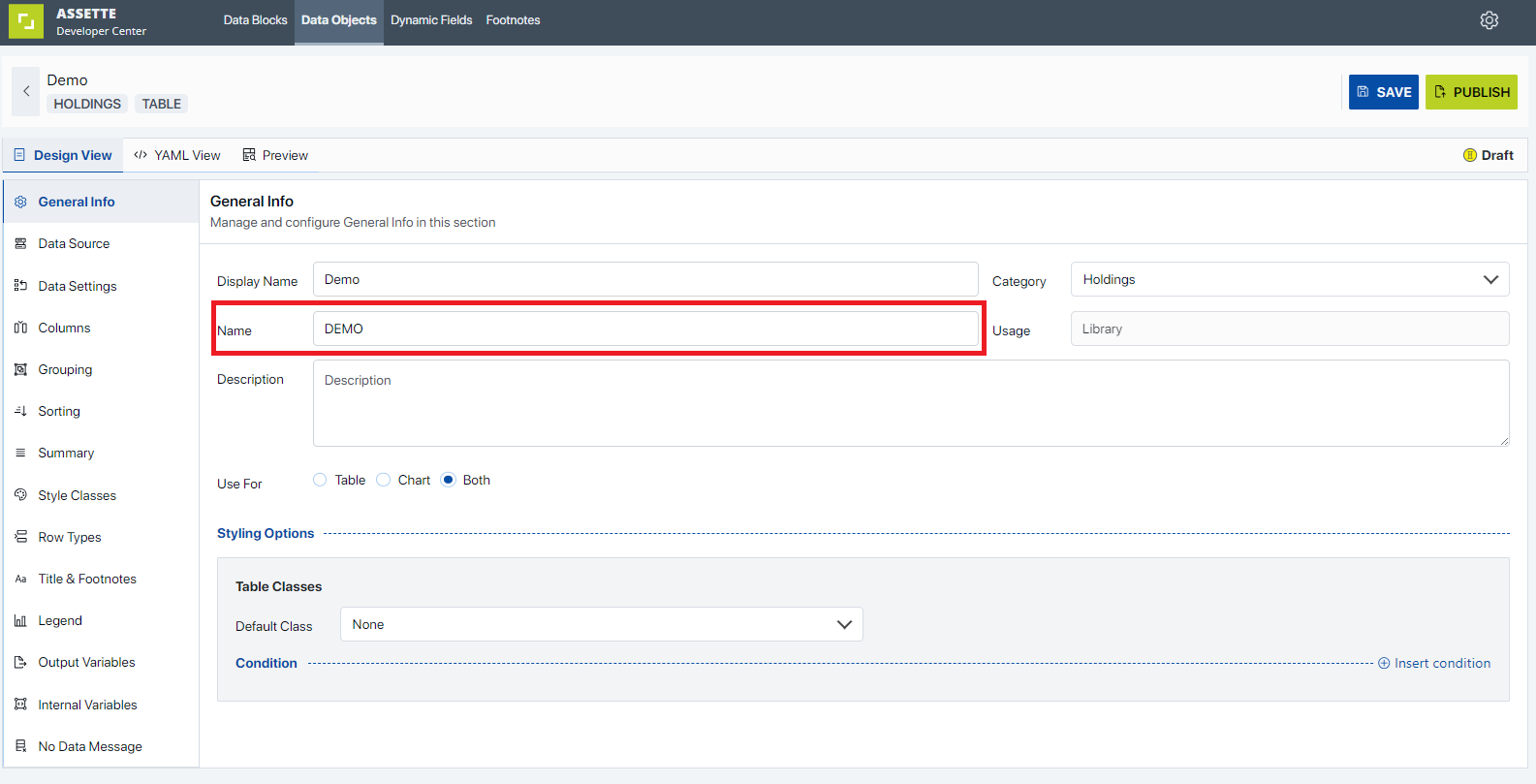Click the HOLDINGS tag
Screen dimensions: 1536x784
pyautogui.click(x=87, y=104)
